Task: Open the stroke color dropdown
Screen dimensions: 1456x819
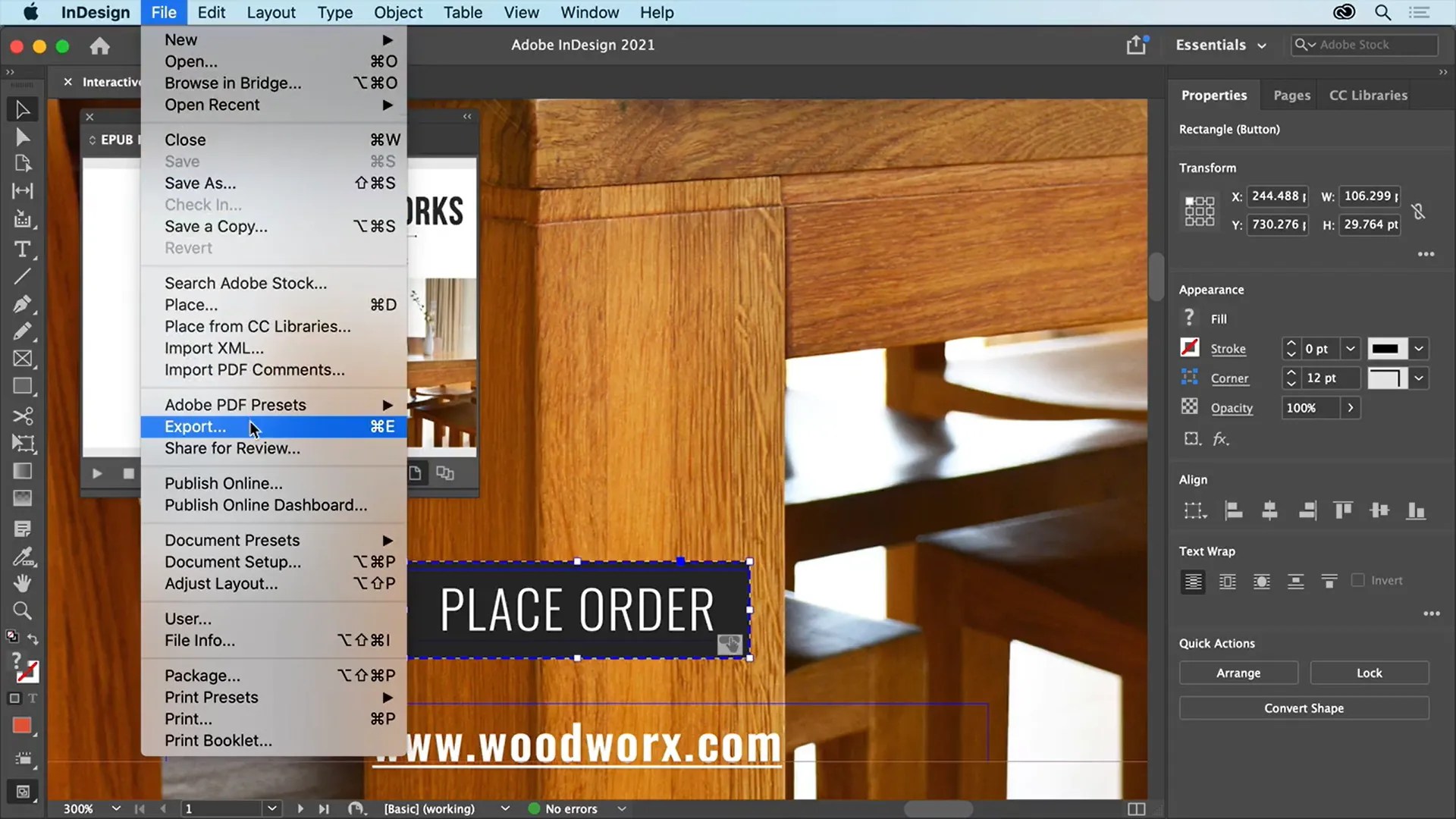Action: [1419, 348]
